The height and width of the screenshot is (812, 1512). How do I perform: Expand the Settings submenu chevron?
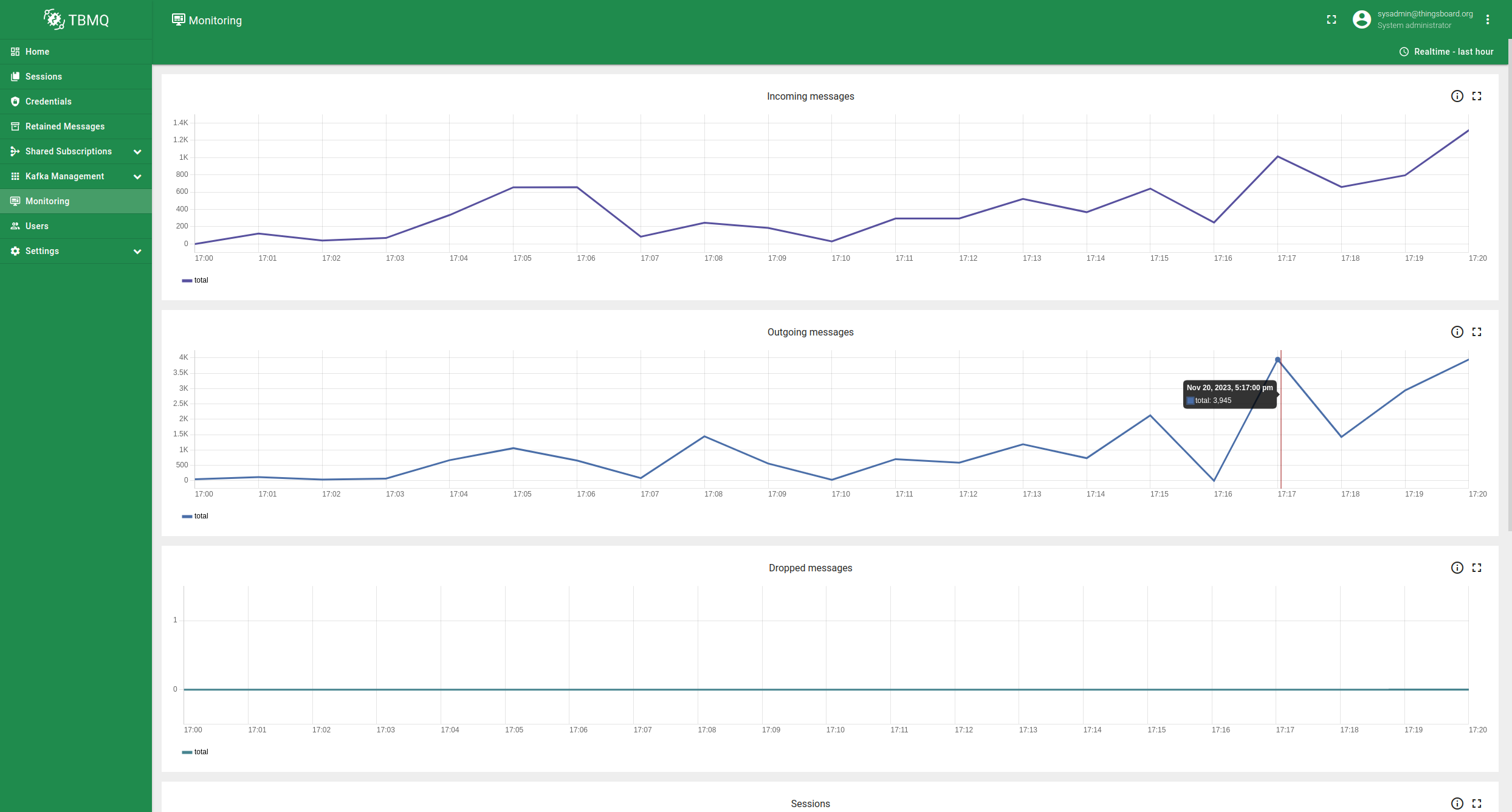(x=137, y=251)
